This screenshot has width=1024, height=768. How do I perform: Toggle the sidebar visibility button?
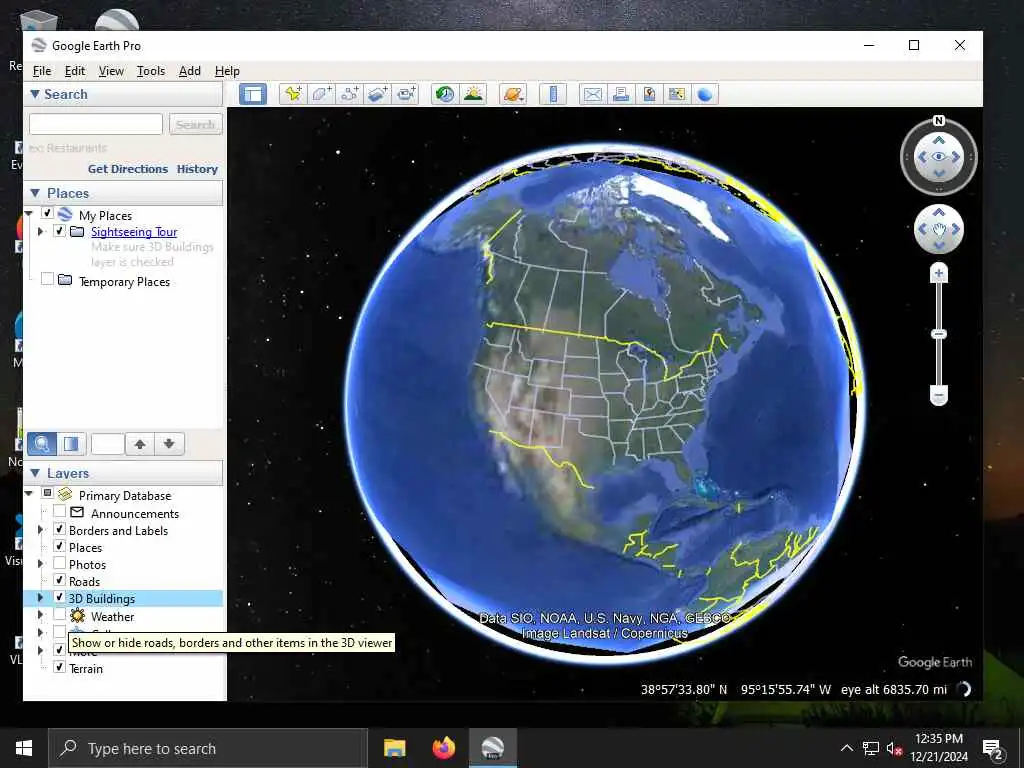[253, 94]
